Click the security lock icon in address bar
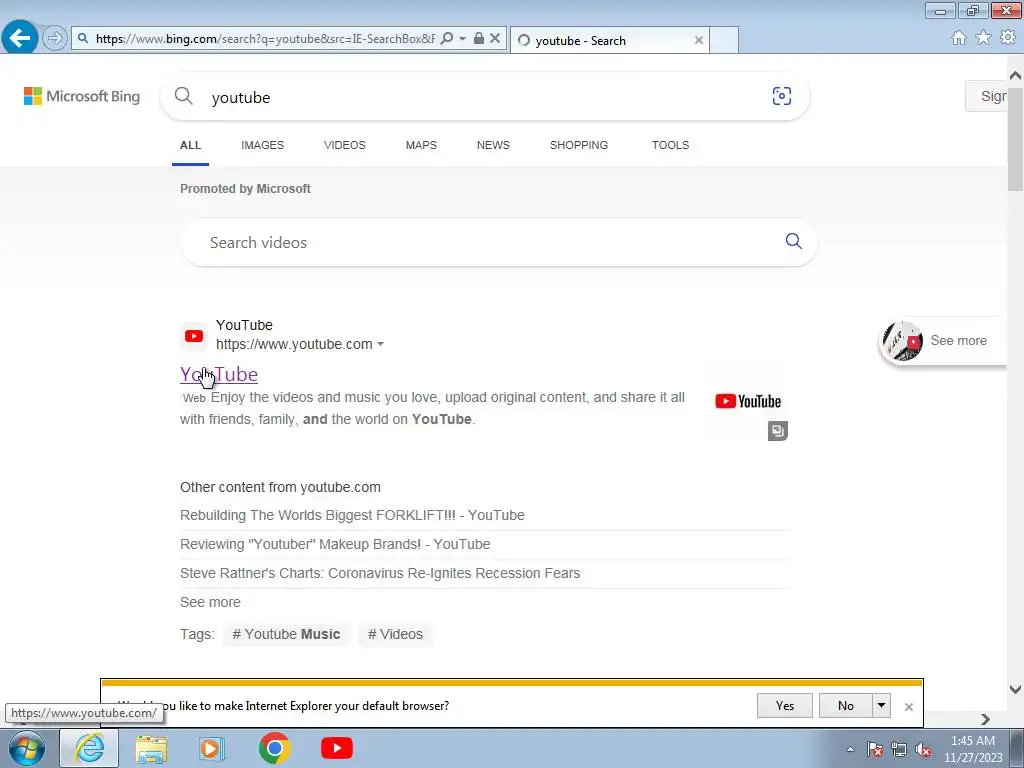1024x768 pixels. coord(479,39)
